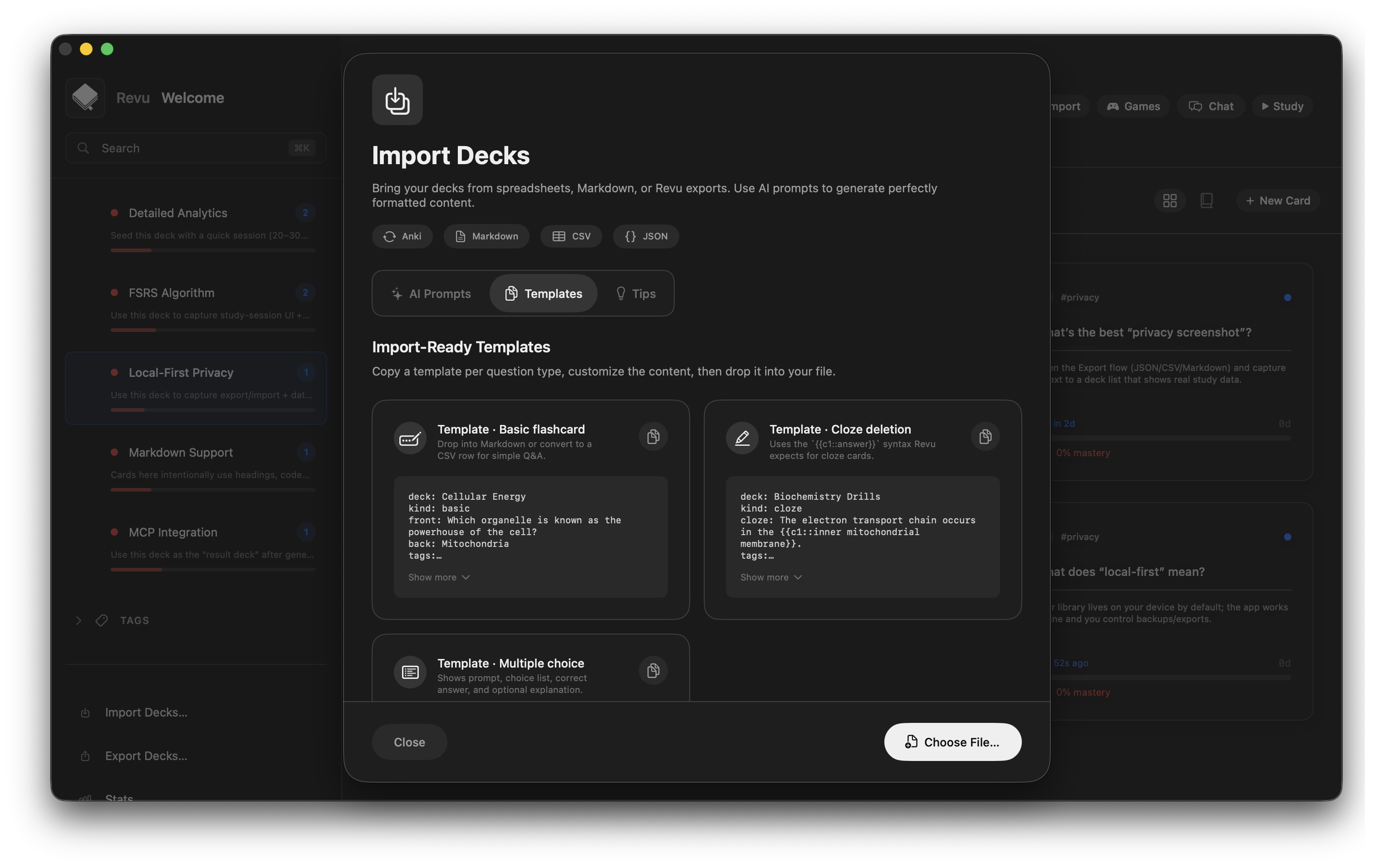This screenshot has width=1393, height=868.
Task: Click the 'in 2d' due label
Action: coord(1064,424)
